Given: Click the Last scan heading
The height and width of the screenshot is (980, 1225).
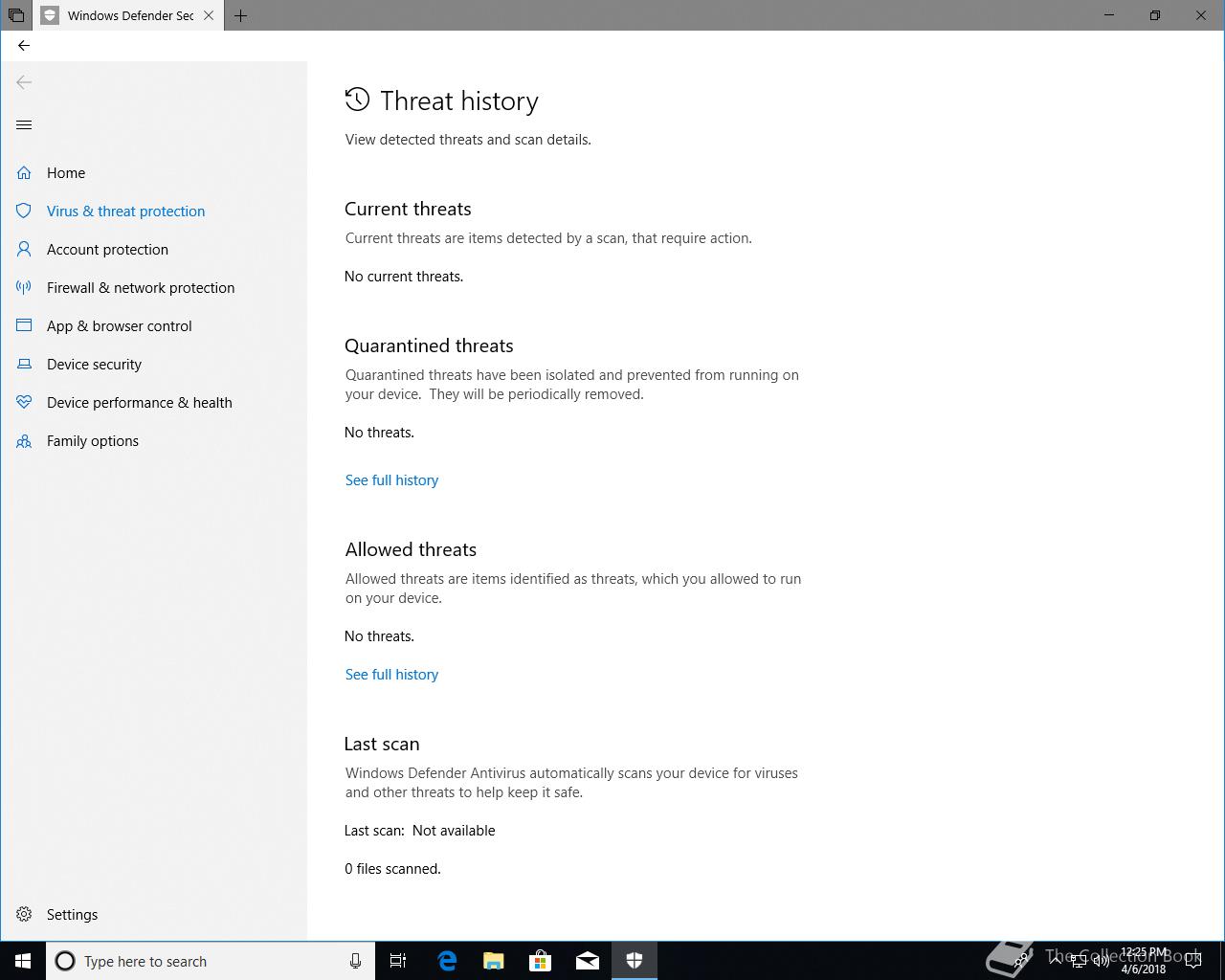Looking at the screenshot, I should click(x=382, y=744).
